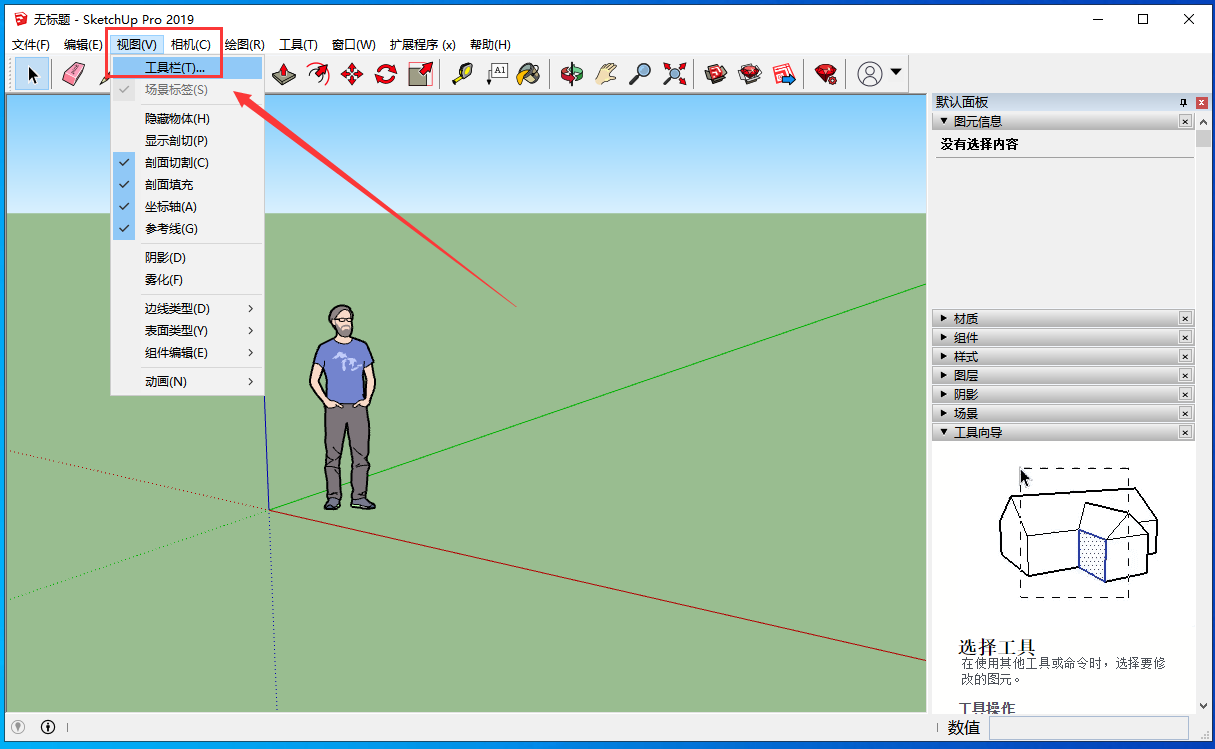Image resolution: width=1215 pixels, height=749 pixels.
Task: Open the account sign-in dropdown arrow
Action: [x=897, y=73]
